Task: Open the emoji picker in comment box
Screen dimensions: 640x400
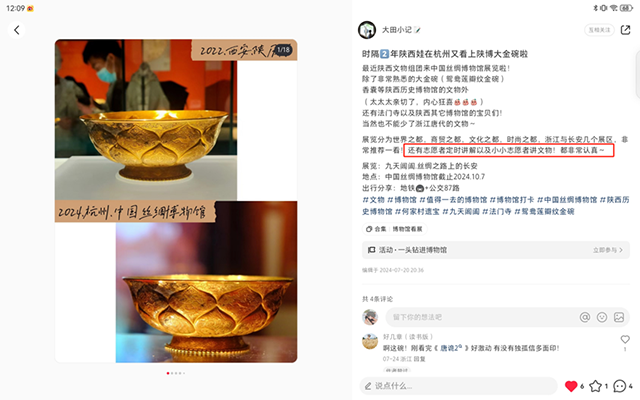Action: pyautogui.click(x=602, y=317)
